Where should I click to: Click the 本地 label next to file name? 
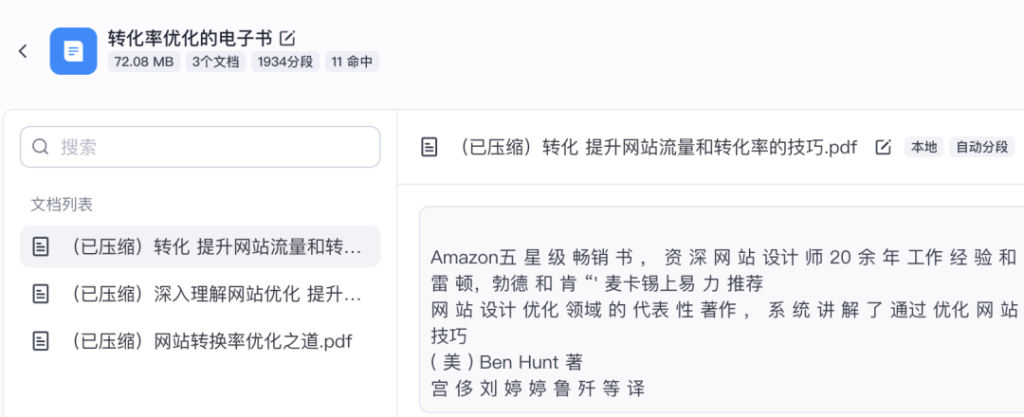[924, 147]
